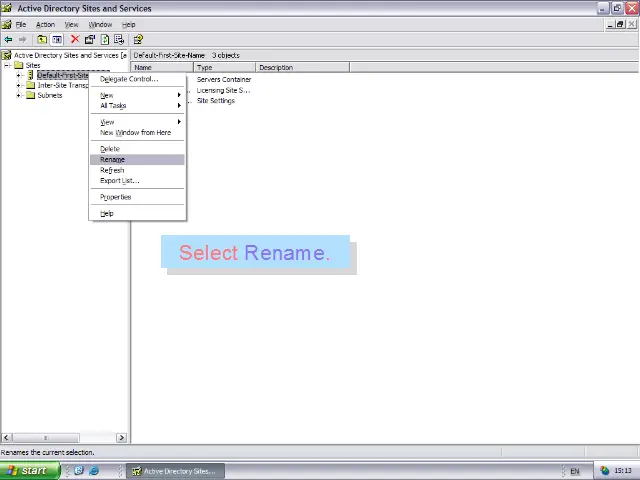Choose Delete from the context menu
Screen dimensions: 640x480
(137, 149)
